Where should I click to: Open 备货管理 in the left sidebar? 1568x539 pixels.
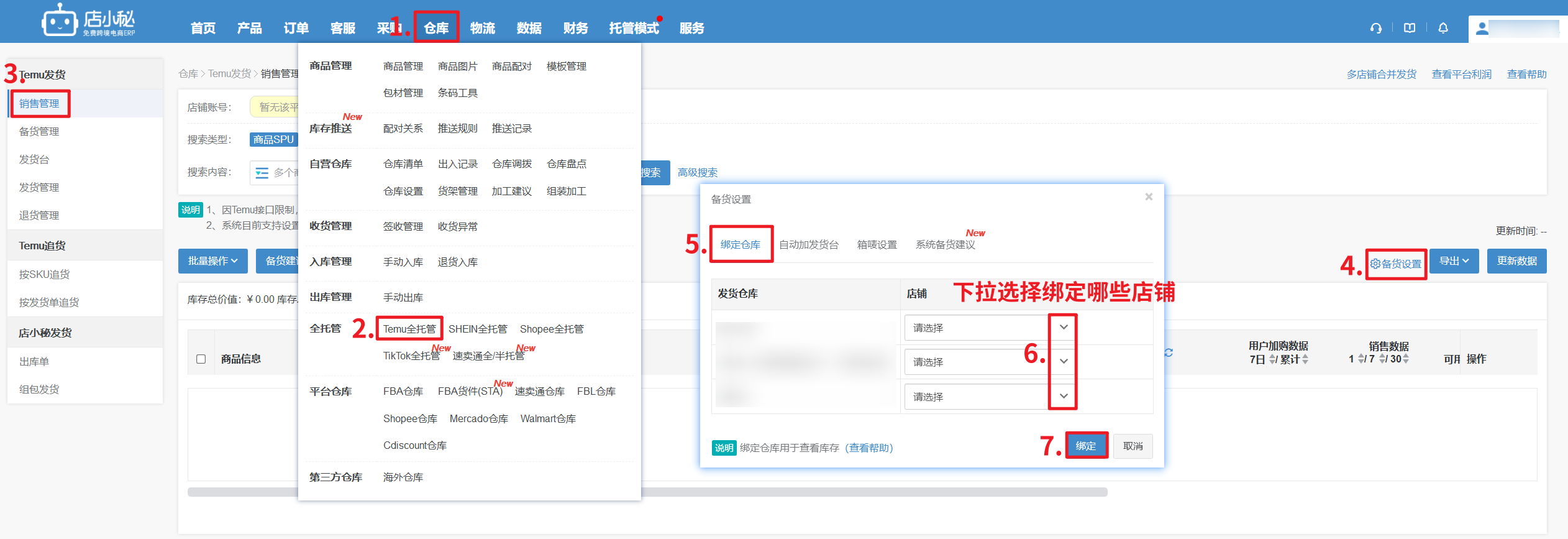click(x=39, y=131)
